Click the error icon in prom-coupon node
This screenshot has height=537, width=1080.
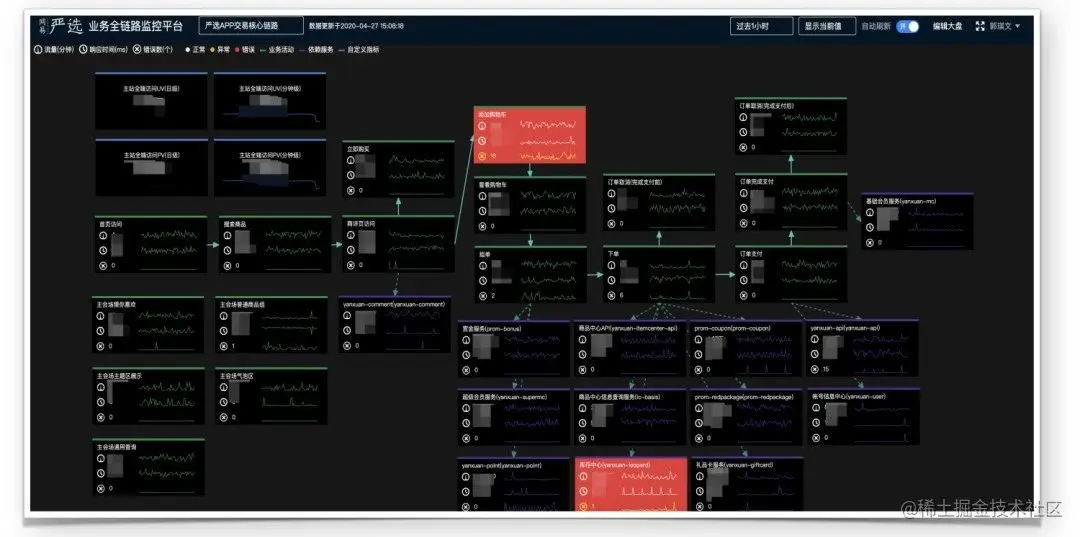pos(698,370)
